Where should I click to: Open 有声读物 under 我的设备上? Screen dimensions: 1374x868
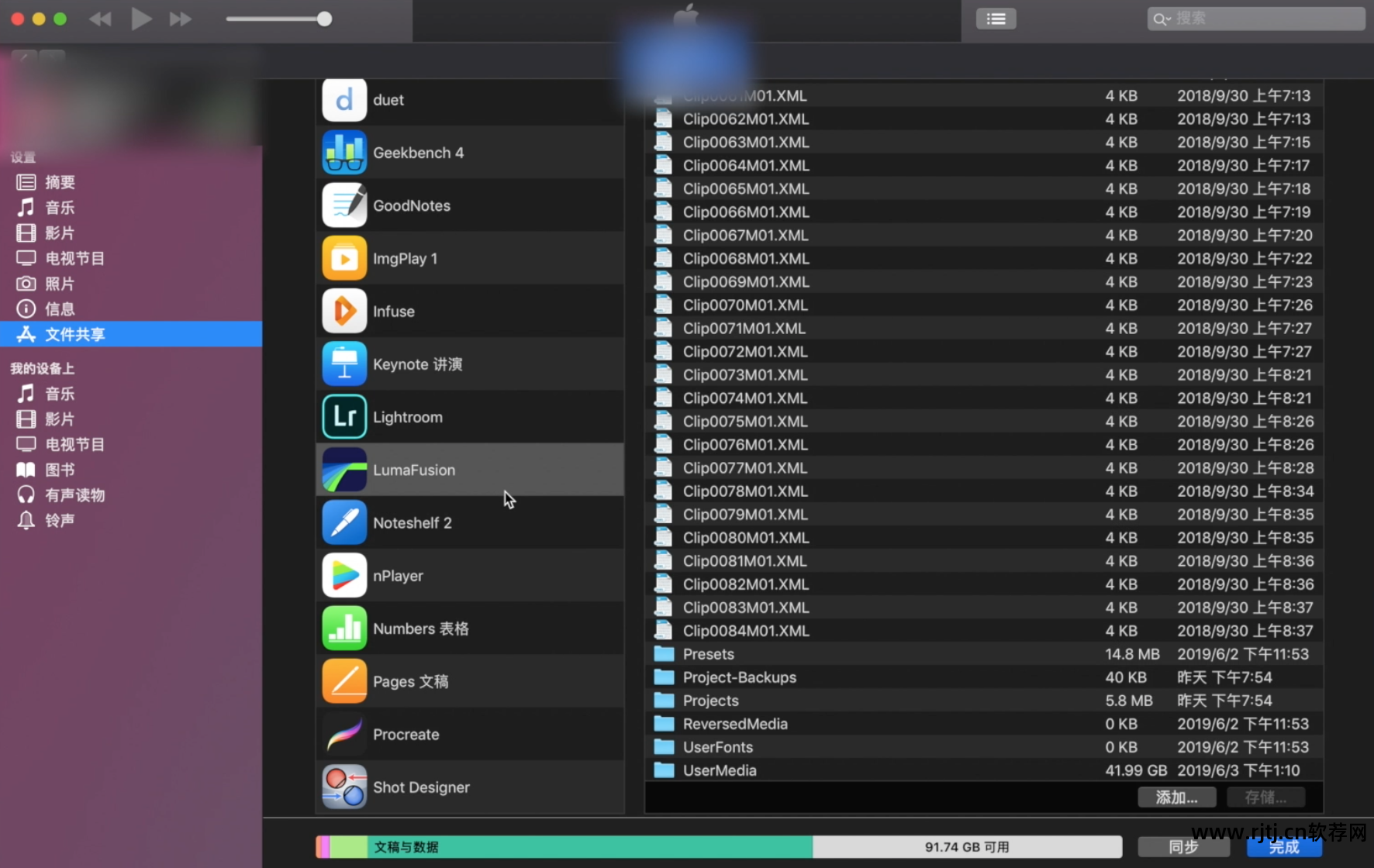click(74, 494)
